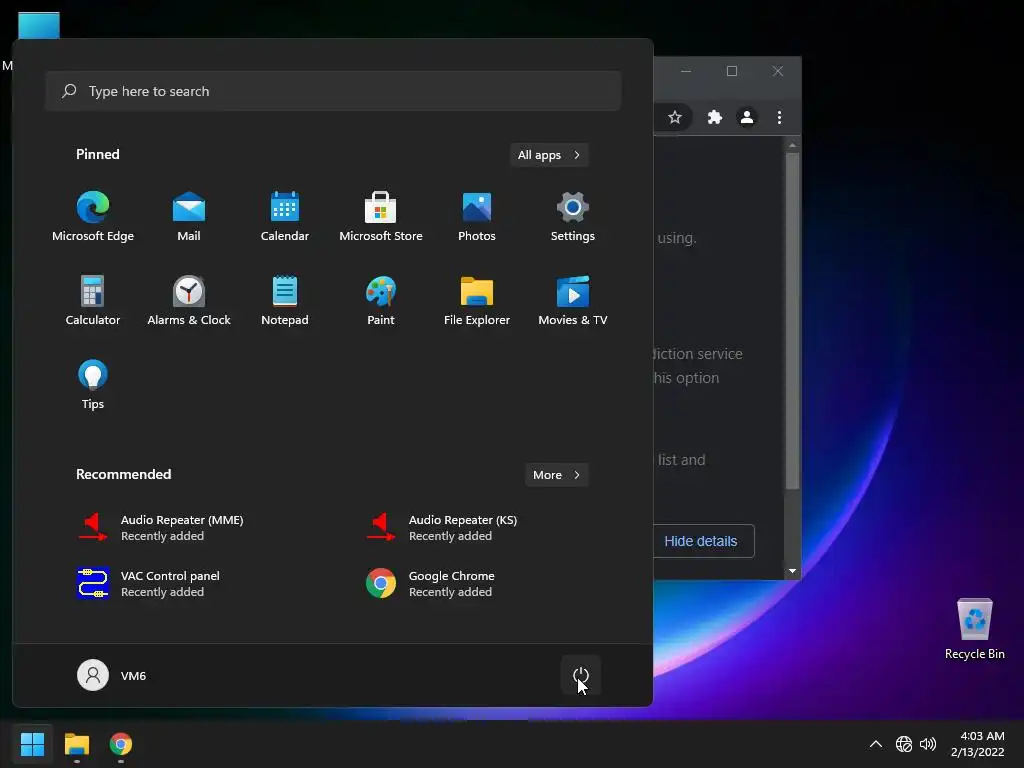Screen dimensions: 1024x768
Task: Click Chrome scrollbar down arrow
Action: click(792, 571)
